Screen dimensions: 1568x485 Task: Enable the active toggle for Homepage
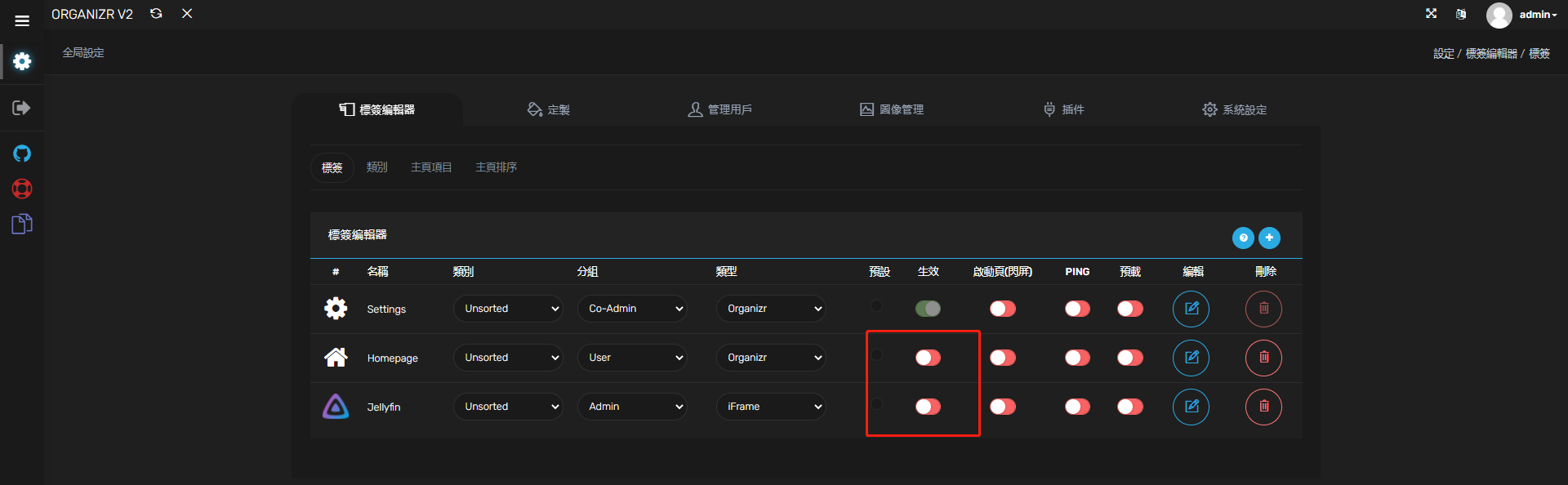pos(928,358)
